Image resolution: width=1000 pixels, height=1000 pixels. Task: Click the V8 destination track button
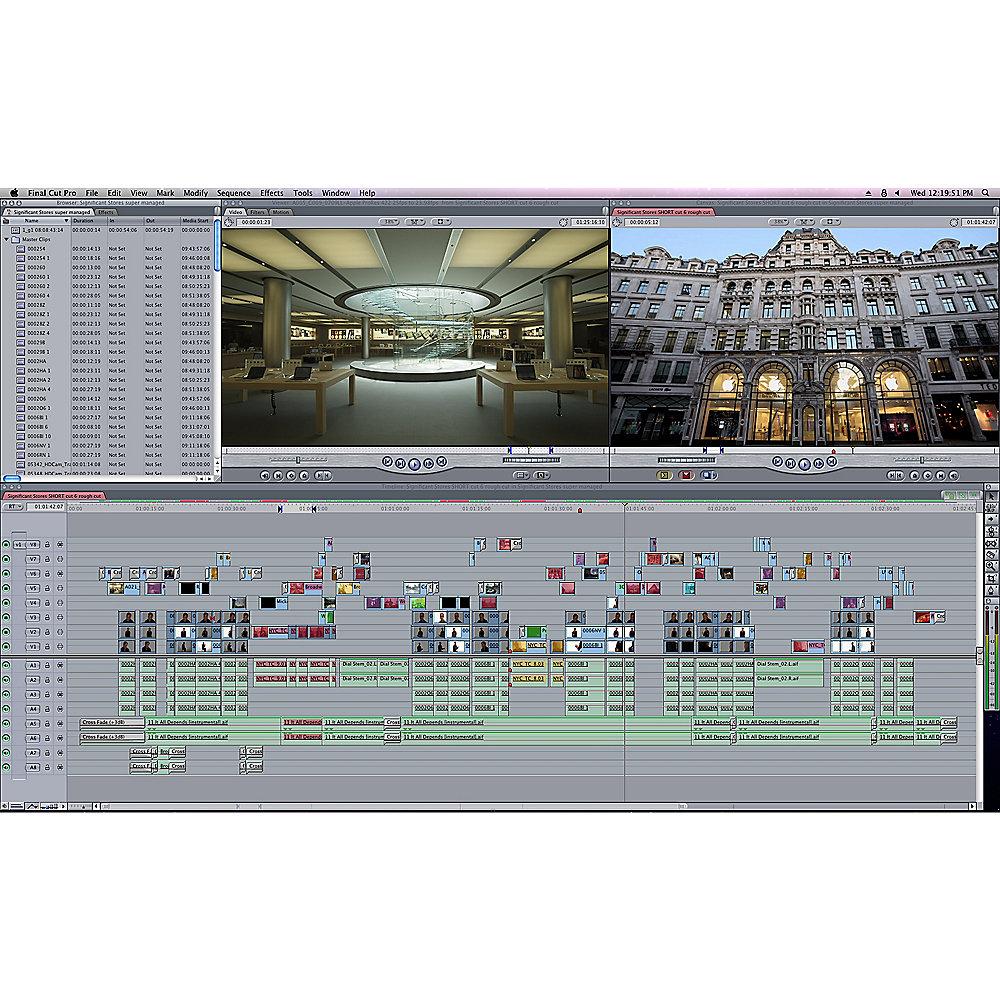[33, 545]
